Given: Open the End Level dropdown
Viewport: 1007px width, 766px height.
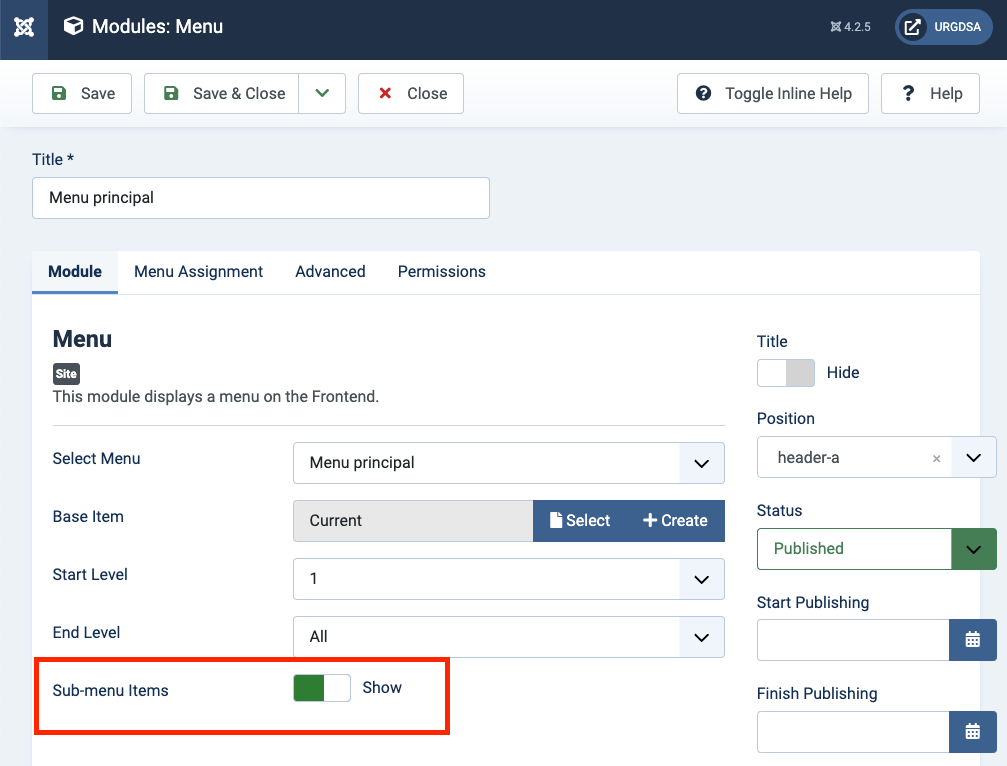Looking at the screenshot, I should click(508, 637).
